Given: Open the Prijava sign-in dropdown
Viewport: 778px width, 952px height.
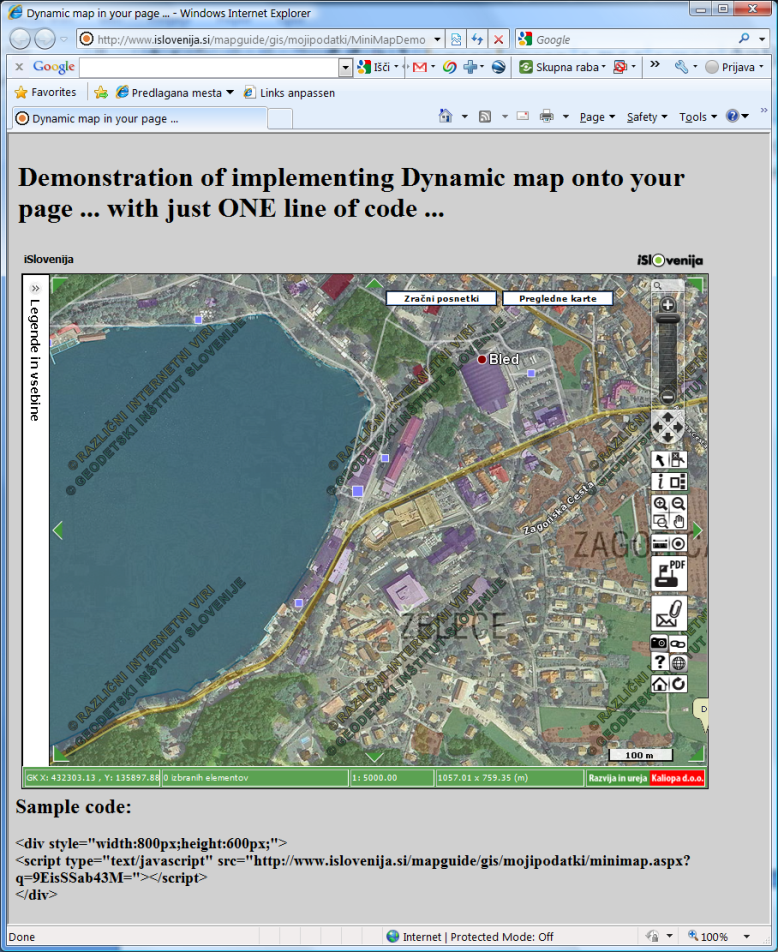Looking at the screenshot, I should [x=734, y=67].
